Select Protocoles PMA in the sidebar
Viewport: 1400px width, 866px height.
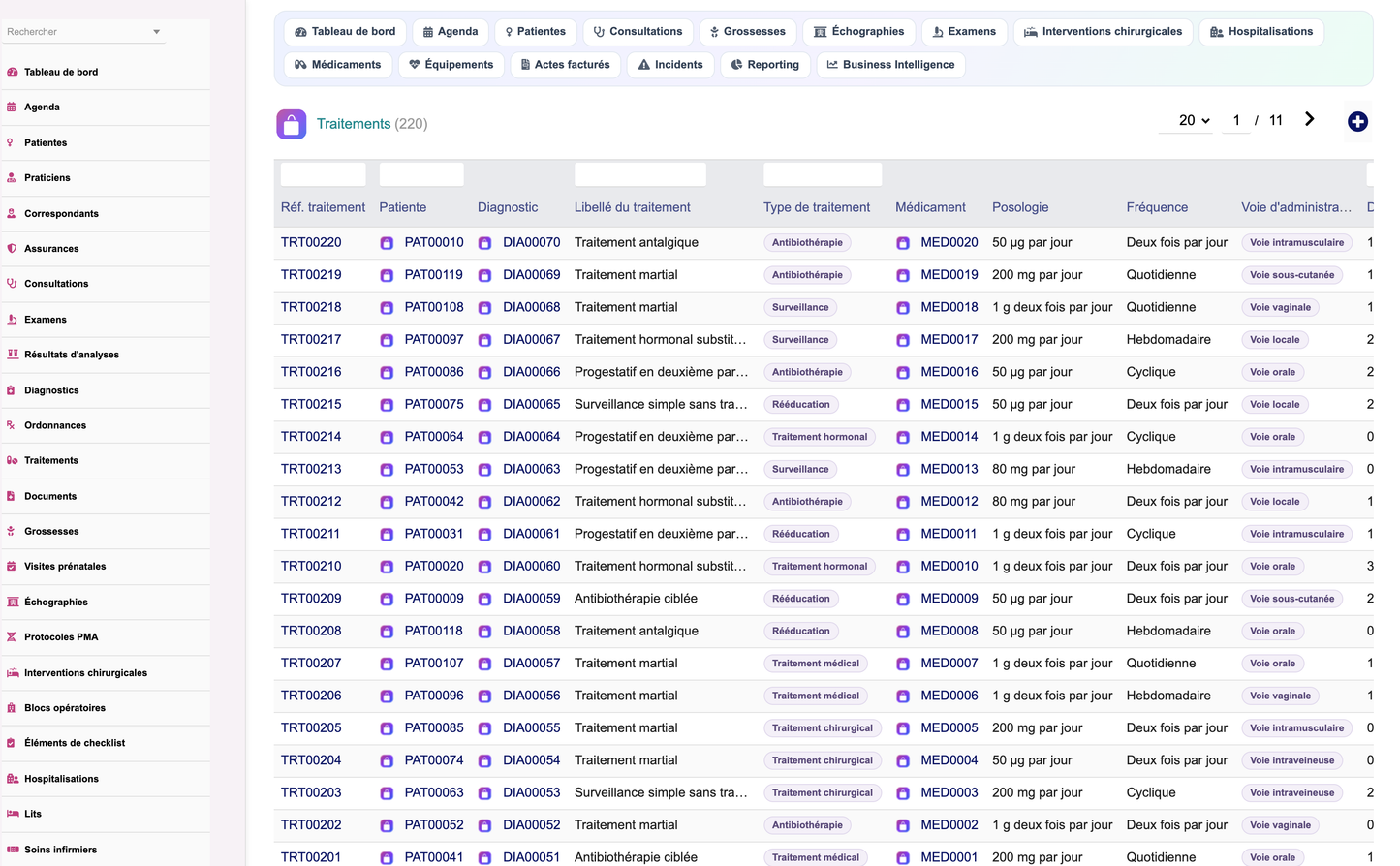pyautogui.click(x=61, y=637)
